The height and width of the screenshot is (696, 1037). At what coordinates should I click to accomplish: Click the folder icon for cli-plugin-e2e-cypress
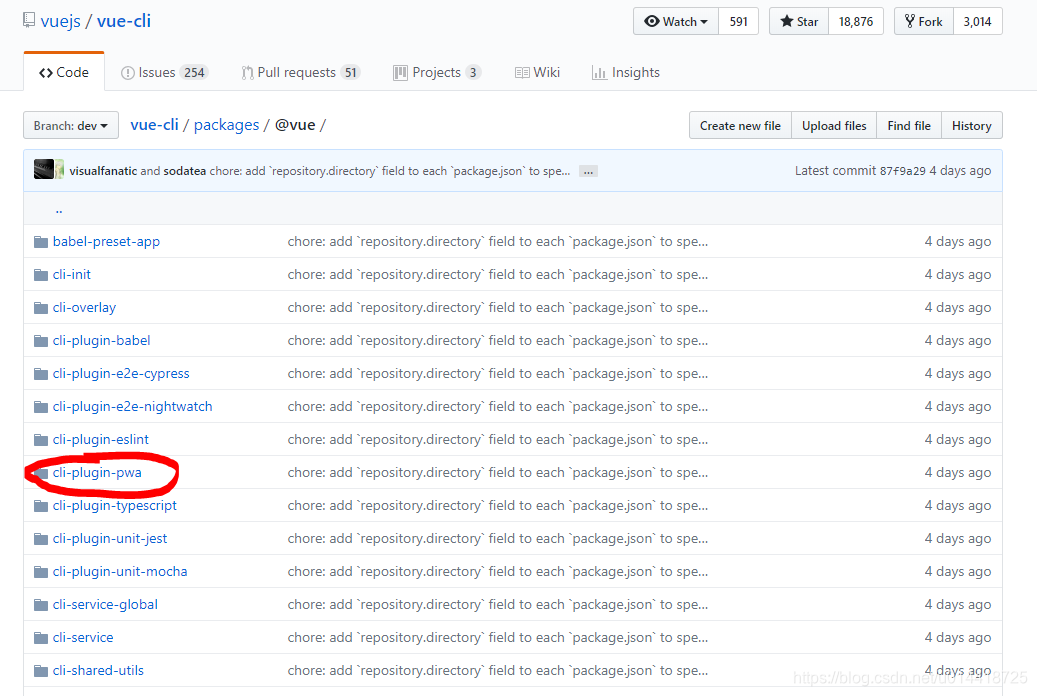point(41,374)
